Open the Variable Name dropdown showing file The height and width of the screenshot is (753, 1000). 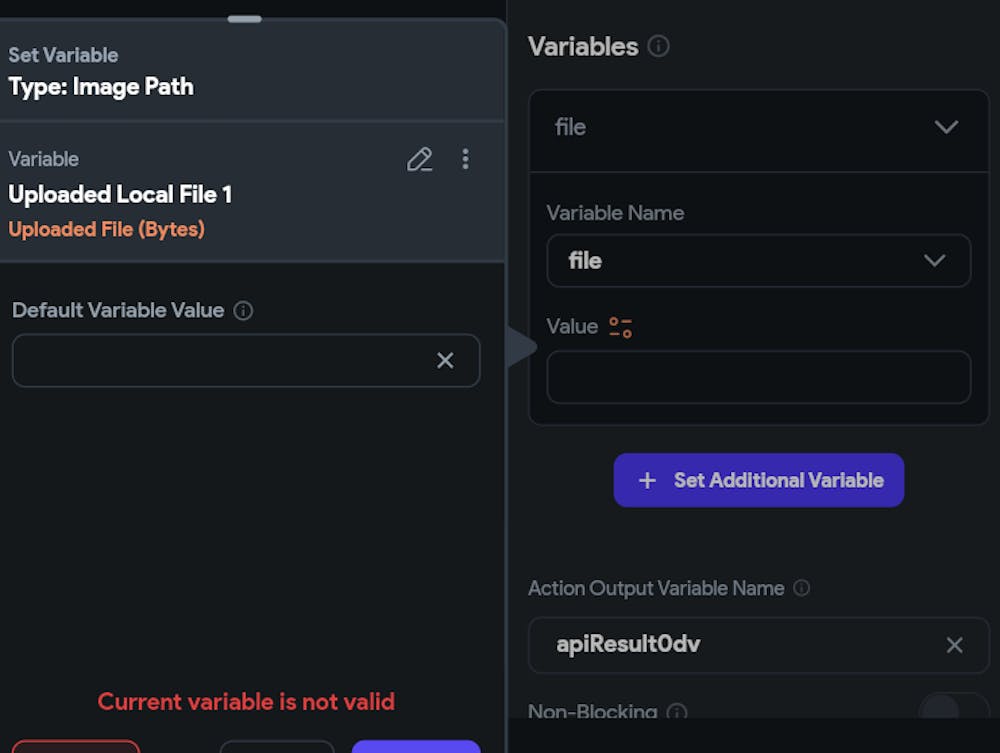(758, 261)
